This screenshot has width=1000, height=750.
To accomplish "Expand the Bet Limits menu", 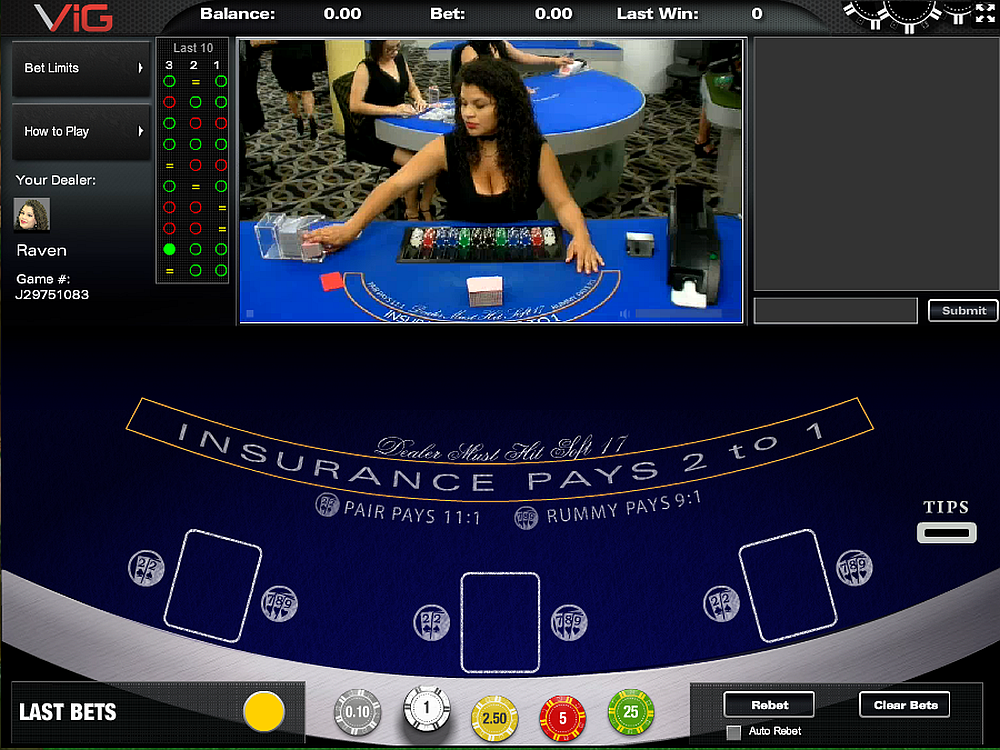I will 82,68.
